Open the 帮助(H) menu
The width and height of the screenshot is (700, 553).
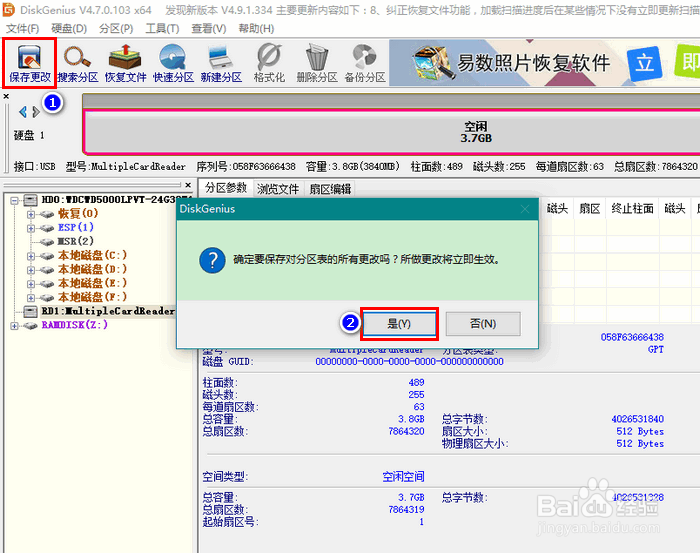pyautogui.click(x=256, y=29)
